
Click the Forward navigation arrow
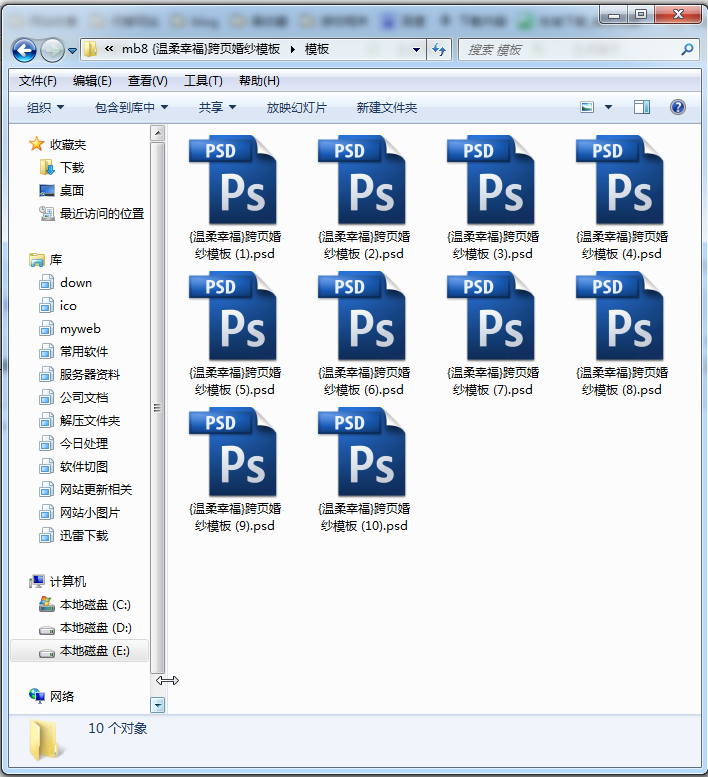(x=52, y=50)
